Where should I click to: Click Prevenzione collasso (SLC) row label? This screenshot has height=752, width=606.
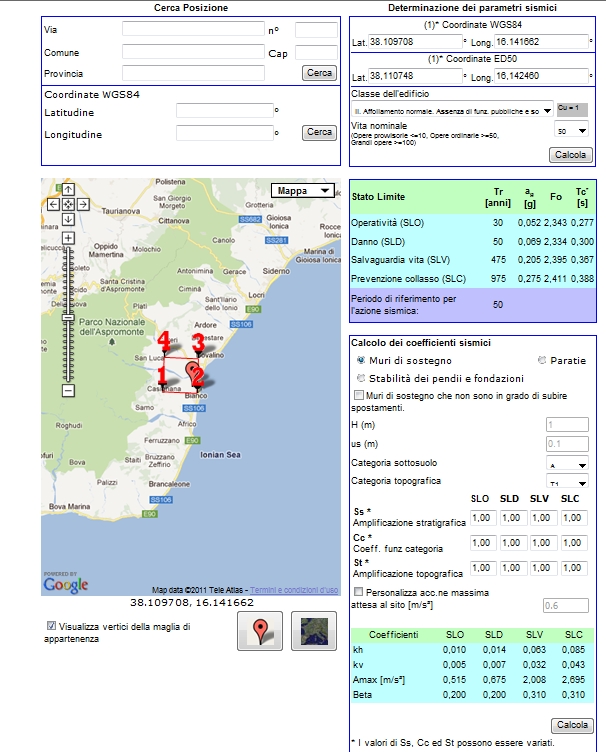(x=408, y=279)
